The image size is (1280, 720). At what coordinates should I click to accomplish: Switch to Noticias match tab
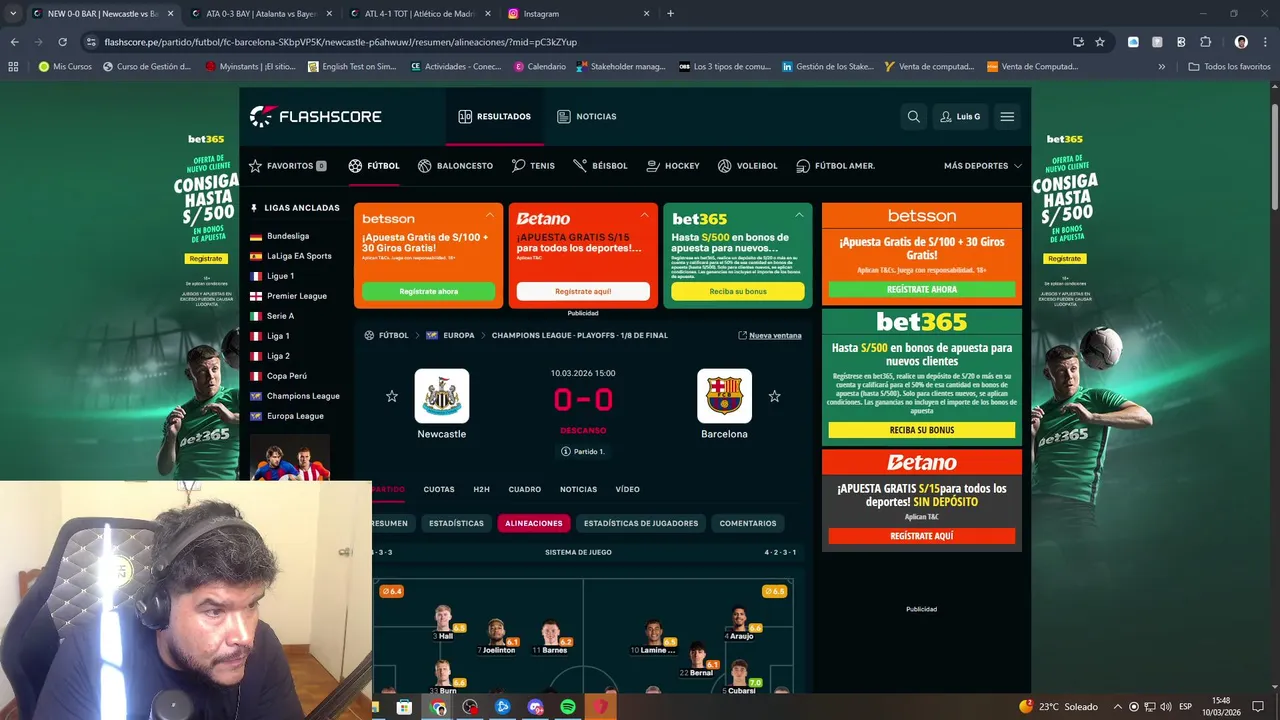point(578,489)
